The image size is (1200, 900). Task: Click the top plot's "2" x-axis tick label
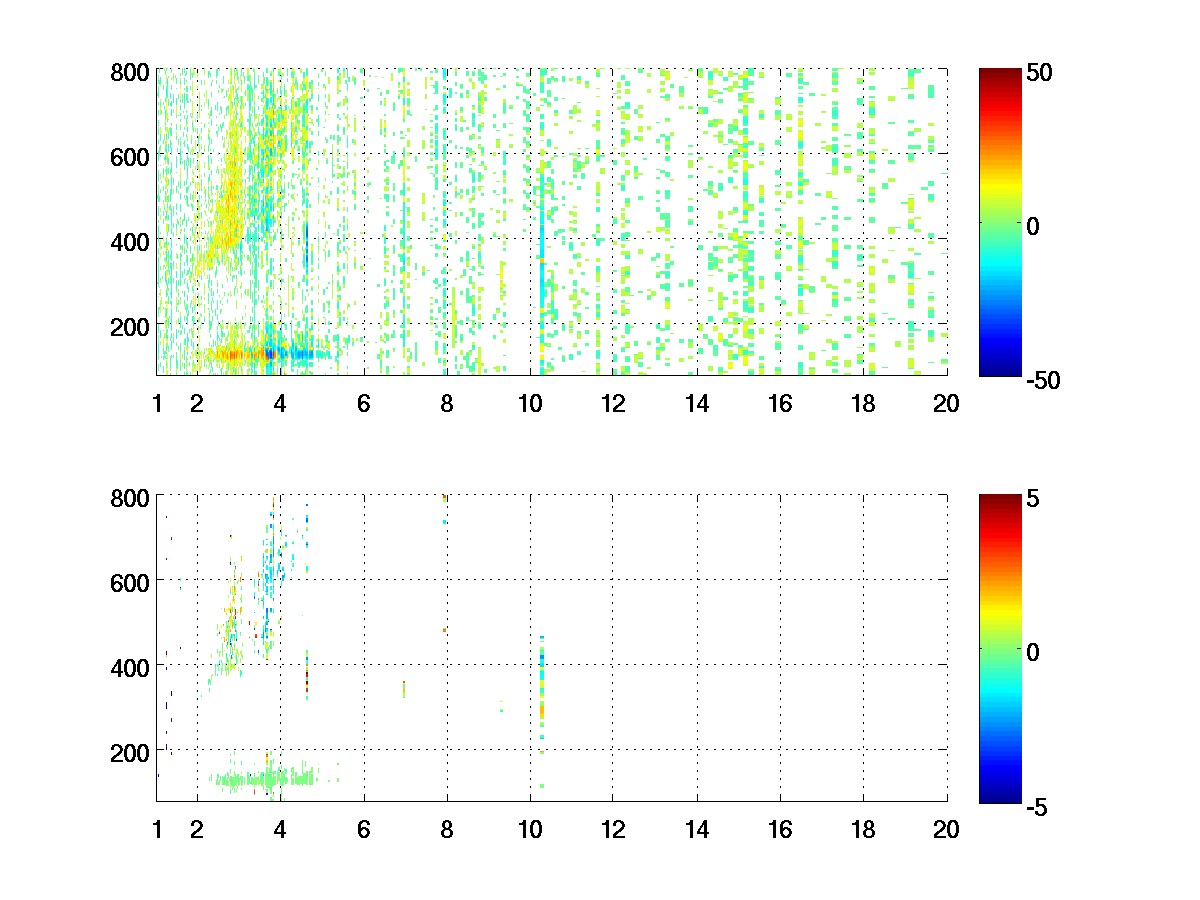pyautogui.click(x=197, y=404)
